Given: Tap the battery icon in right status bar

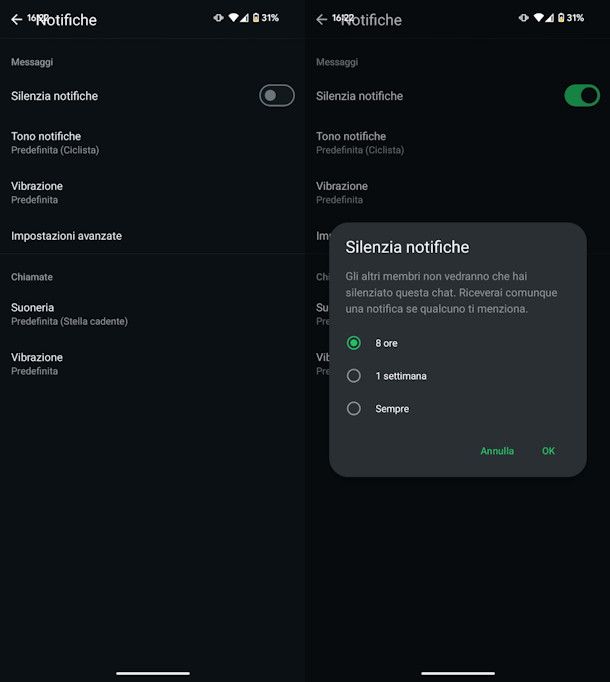Looking at the screenshot, I should [561, 18].
